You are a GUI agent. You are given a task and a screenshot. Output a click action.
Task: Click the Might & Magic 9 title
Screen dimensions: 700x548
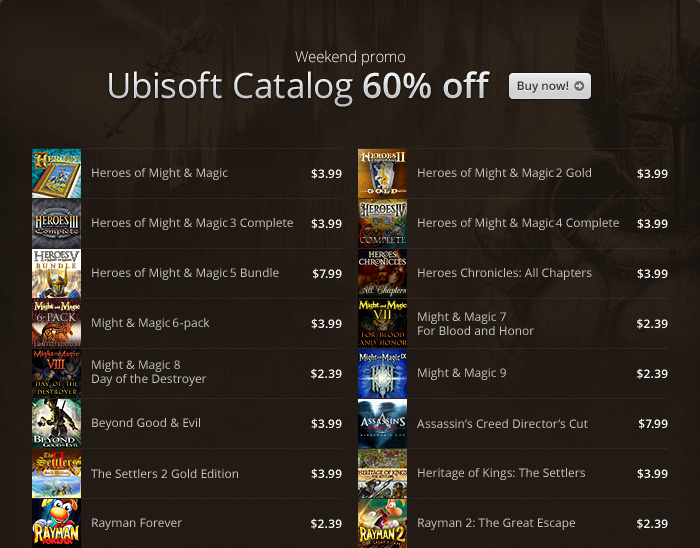coord(462,373)
